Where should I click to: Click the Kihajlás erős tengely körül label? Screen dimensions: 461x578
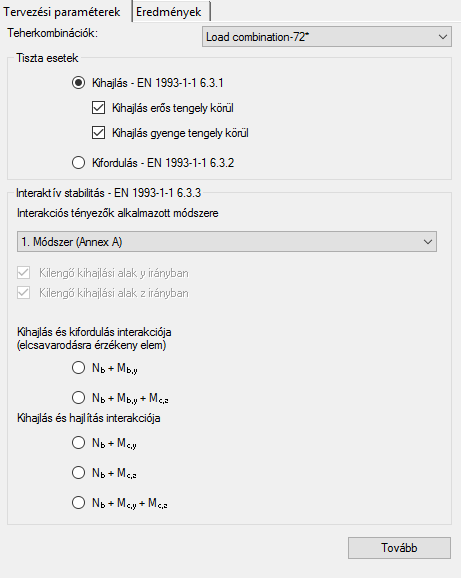click(173, 108)
